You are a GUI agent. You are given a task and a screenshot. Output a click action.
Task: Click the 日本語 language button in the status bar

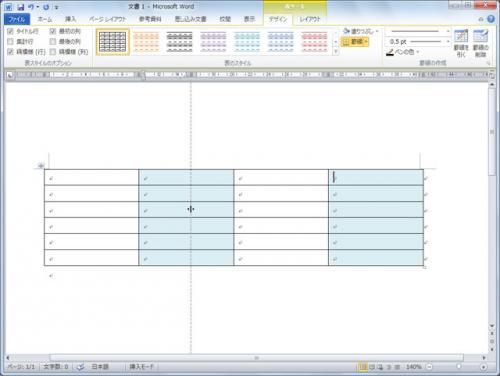tap(100, 367)
